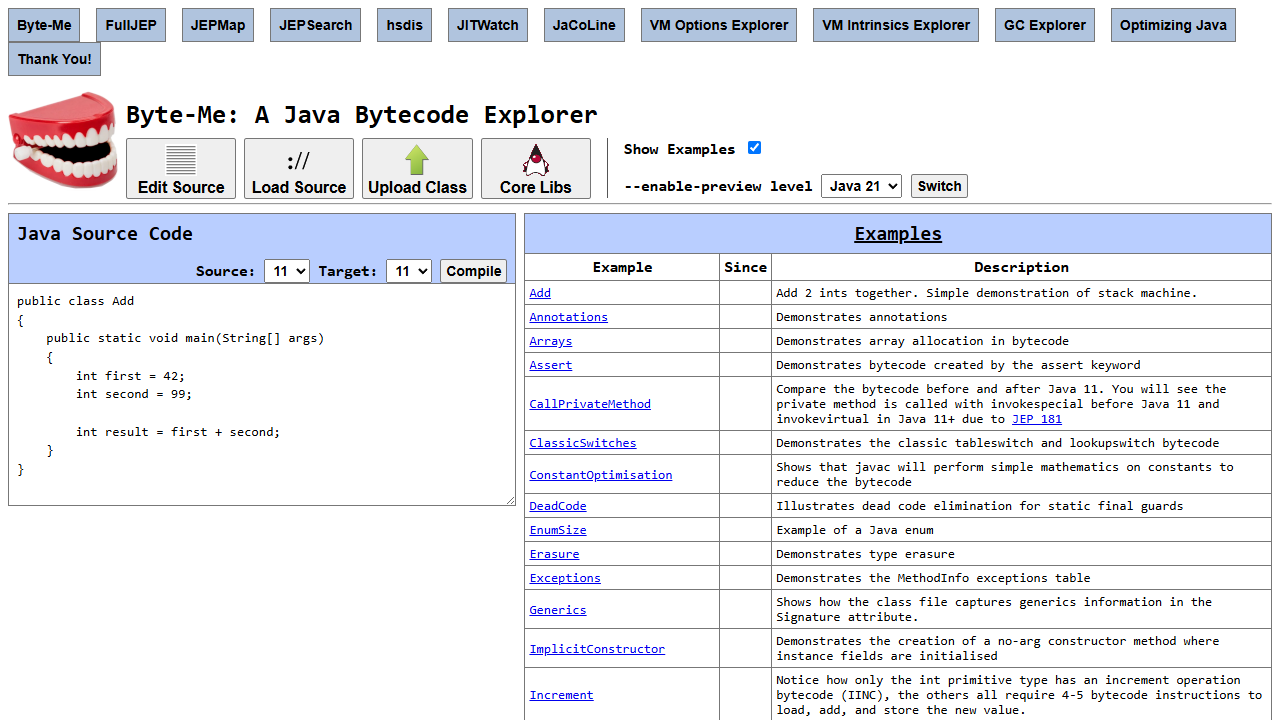1280x720 pixels.
Task: Go to VM Options Explorer
Action: point(719,25)
